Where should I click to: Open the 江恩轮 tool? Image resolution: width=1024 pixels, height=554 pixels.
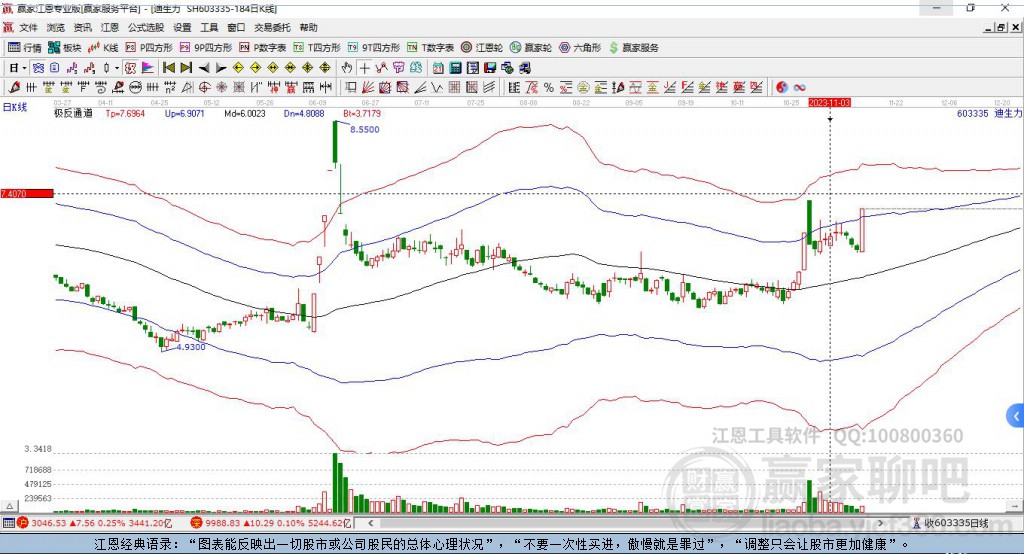tap(482, 48)
